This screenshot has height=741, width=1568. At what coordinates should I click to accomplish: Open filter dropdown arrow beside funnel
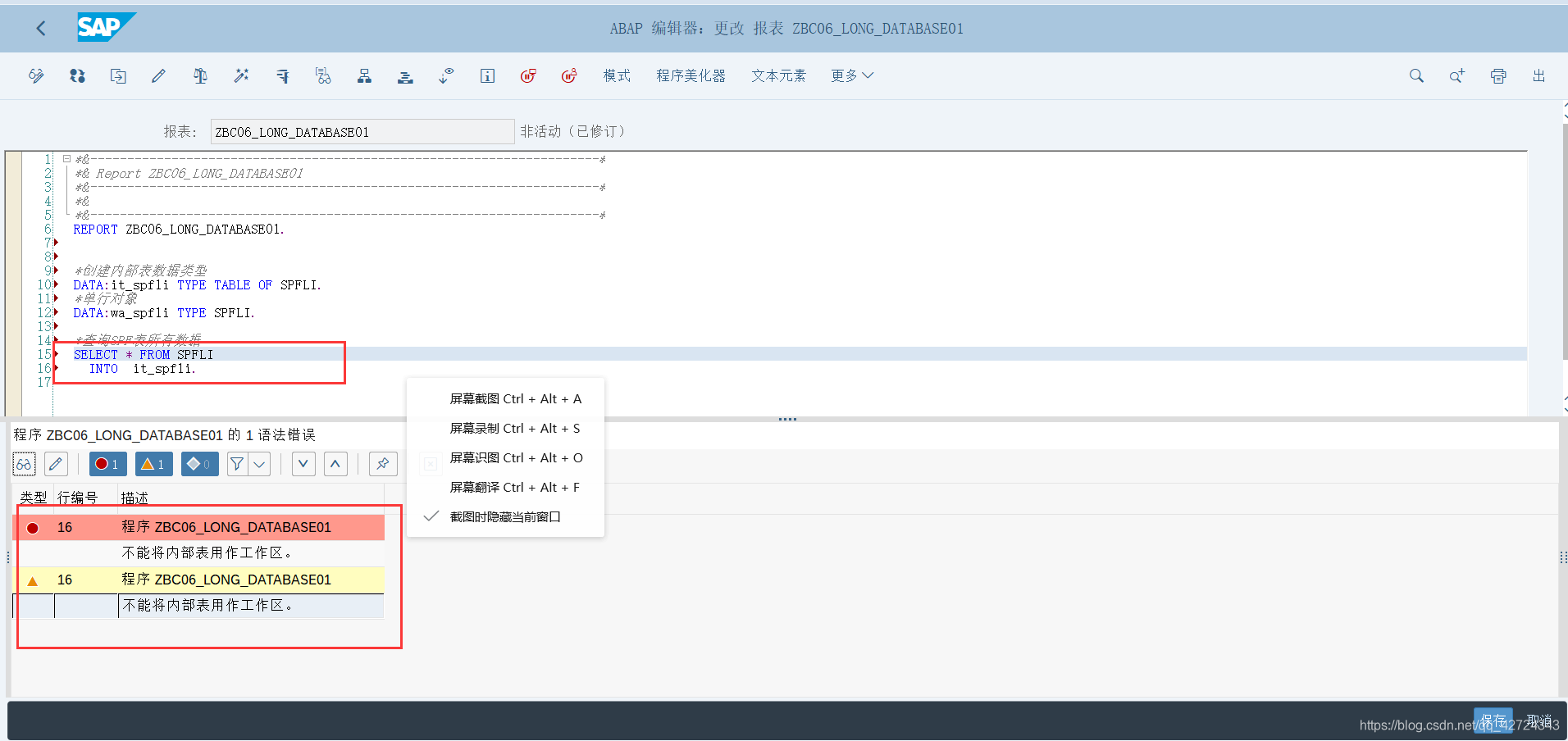coord(260,465)
